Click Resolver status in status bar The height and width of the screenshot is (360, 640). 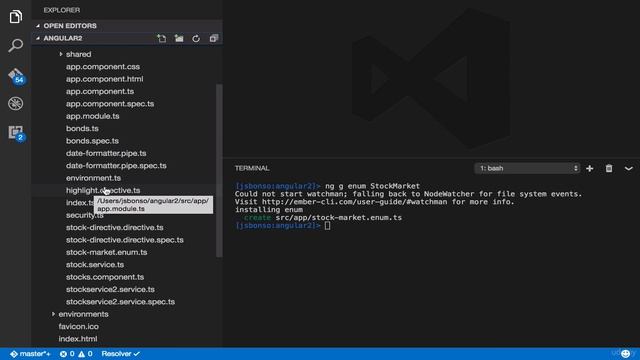120,354
